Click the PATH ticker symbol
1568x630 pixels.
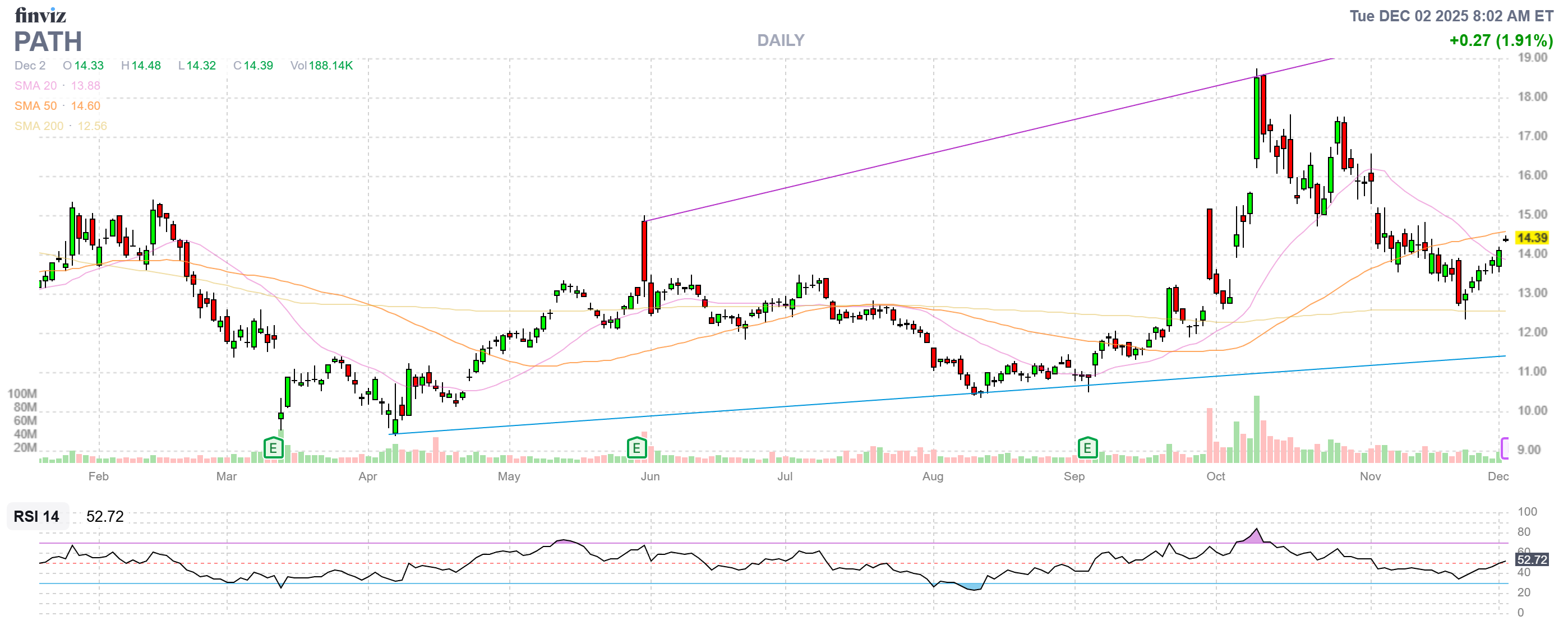tap(48, 41)
